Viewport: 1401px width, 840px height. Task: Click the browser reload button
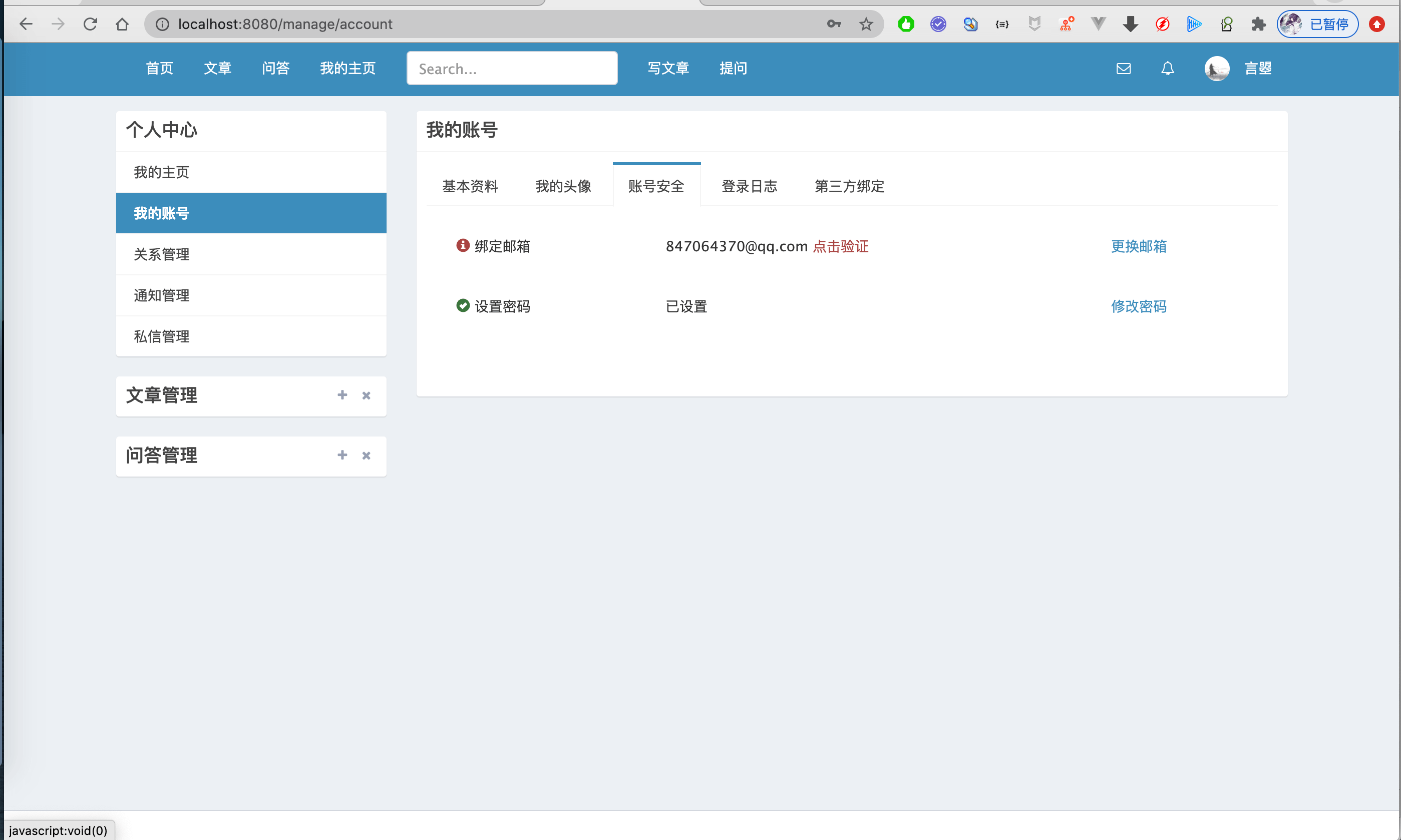(x=90, y=24)
